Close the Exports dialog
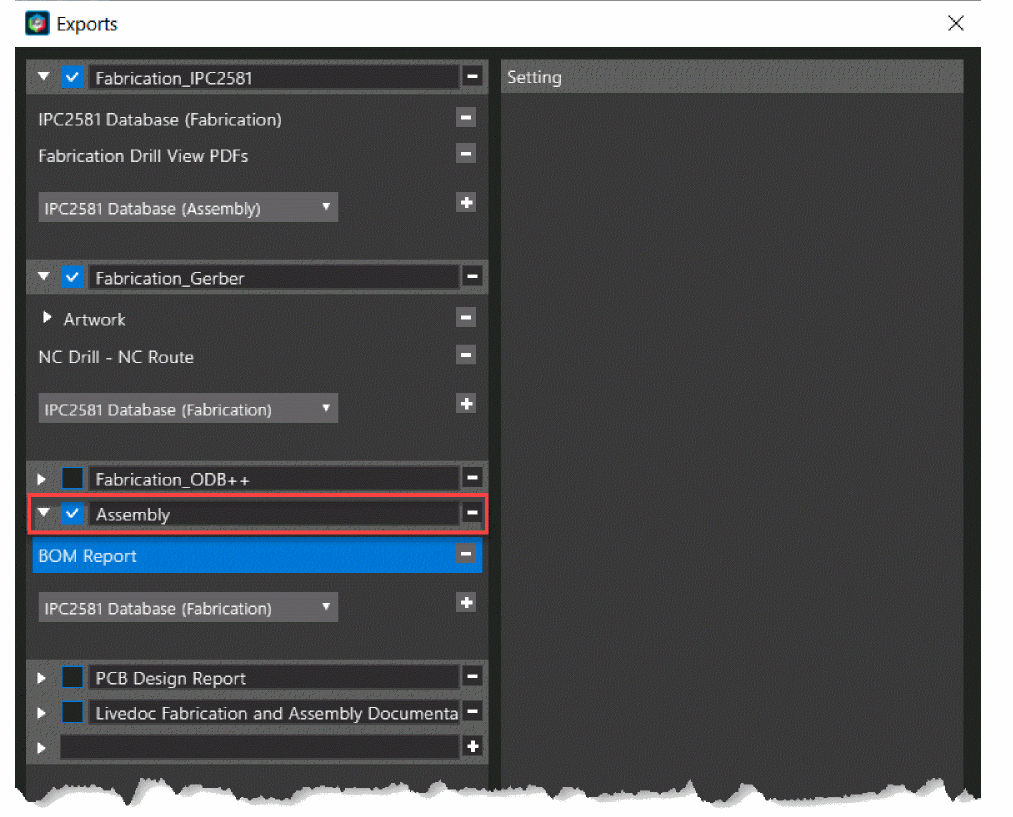The height and width of the screenshot is (817, 1013). 956,23
